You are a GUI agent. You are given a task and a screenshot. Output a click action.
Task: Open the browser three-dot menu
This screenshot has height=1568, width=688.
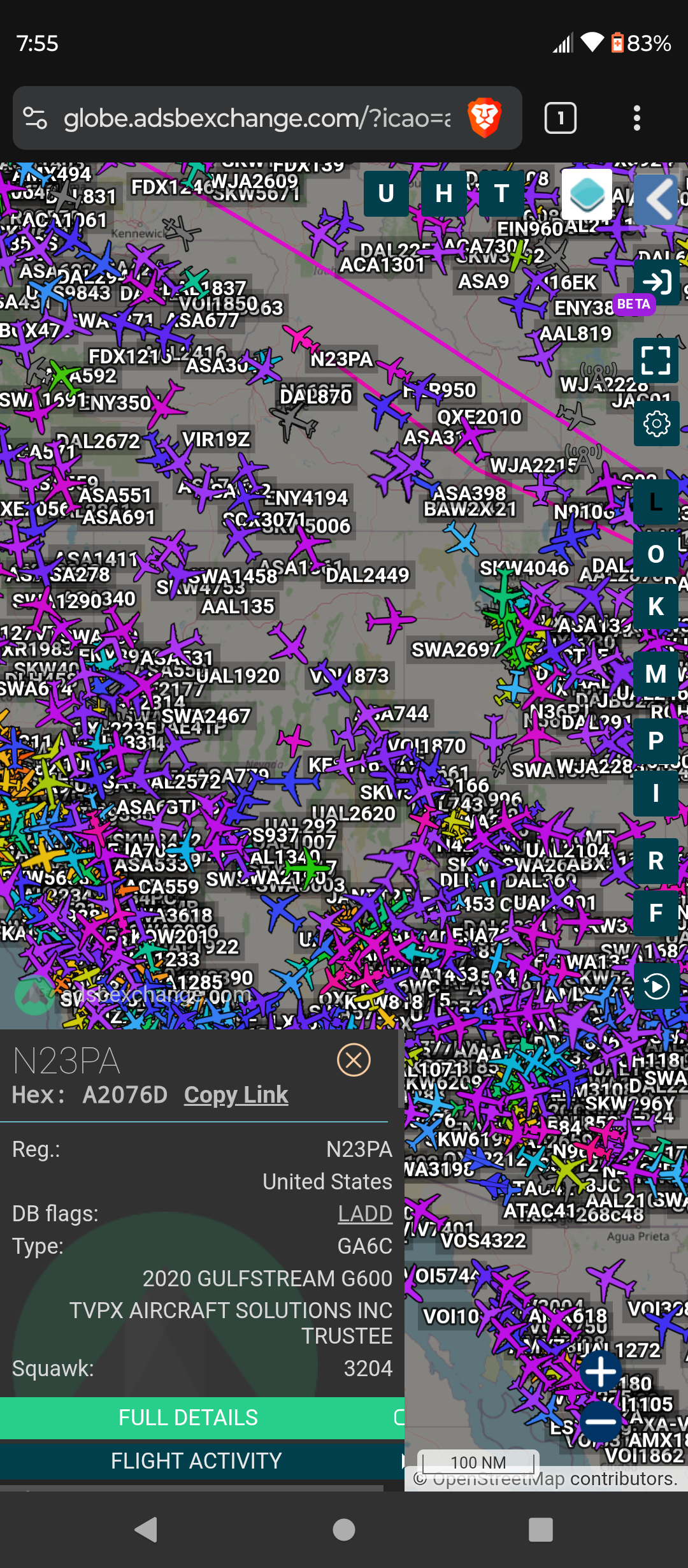tap(636, 118)
